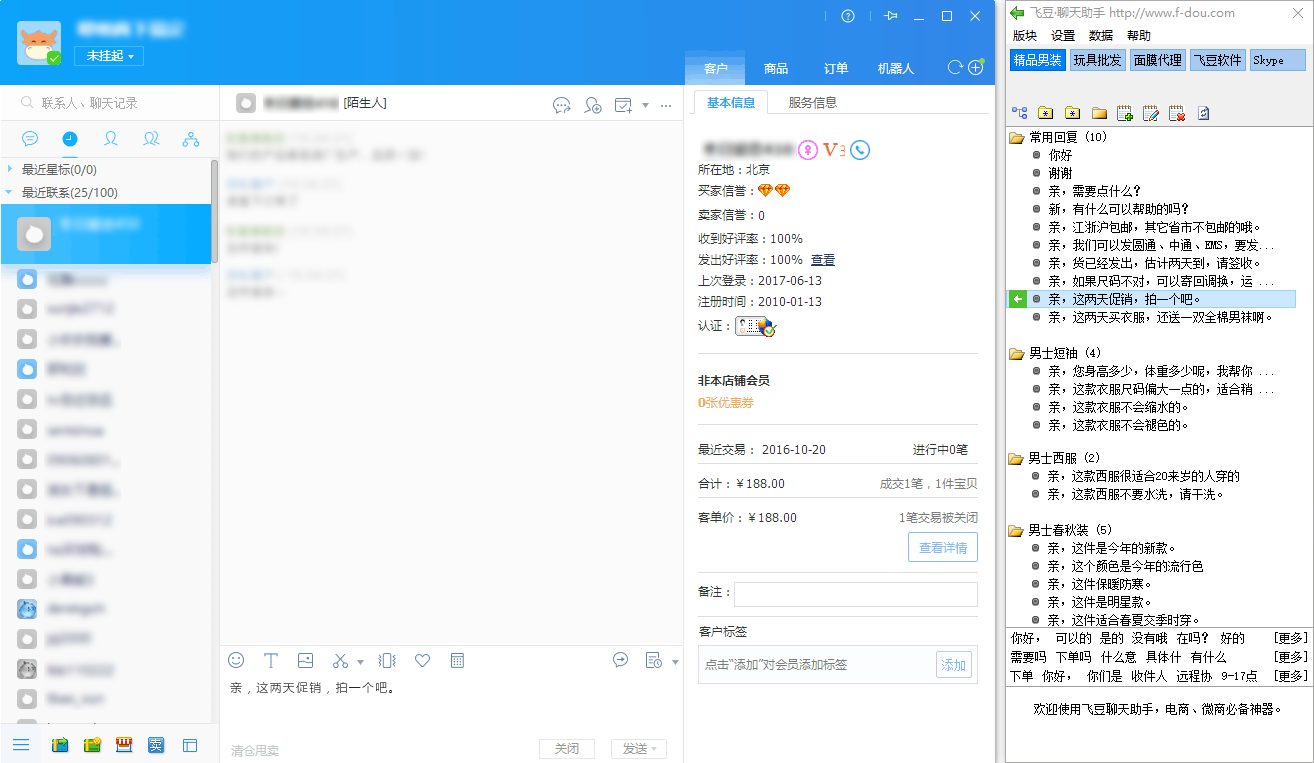Click the '查看详情' button
The image size is (1314, 763).
click(943, 548)
